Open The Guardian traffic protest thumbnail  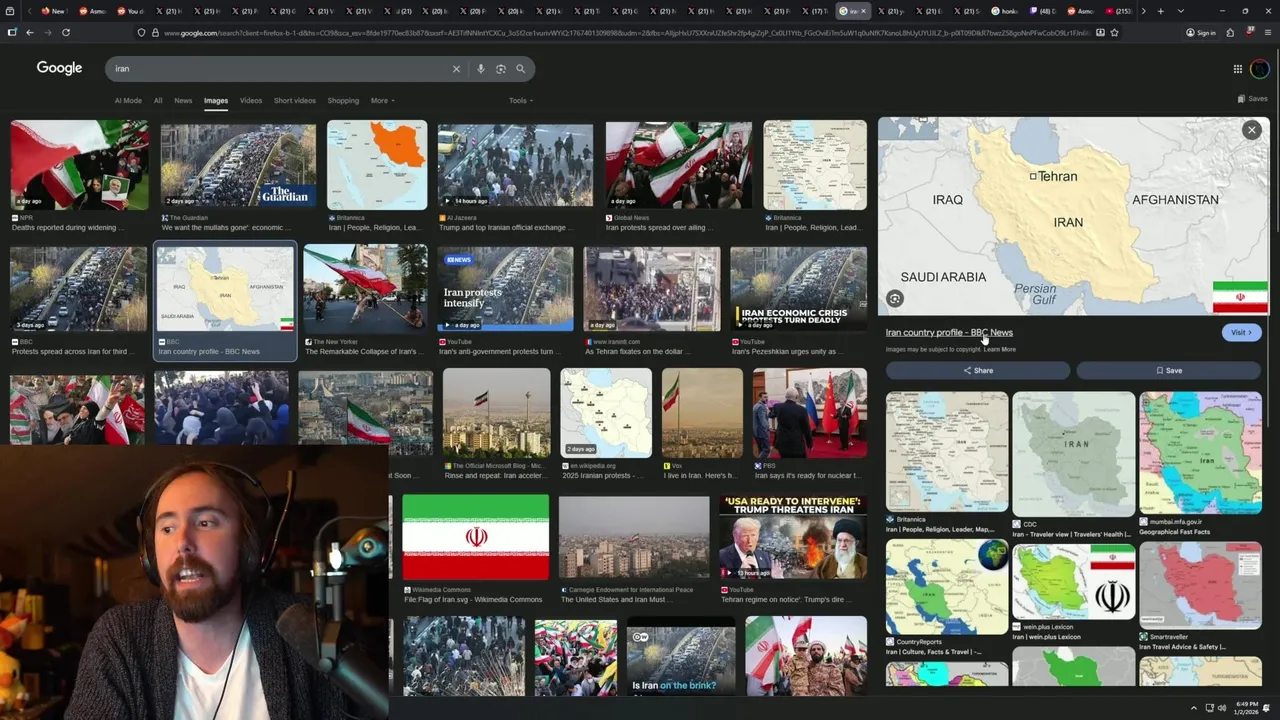click(238, 165)
